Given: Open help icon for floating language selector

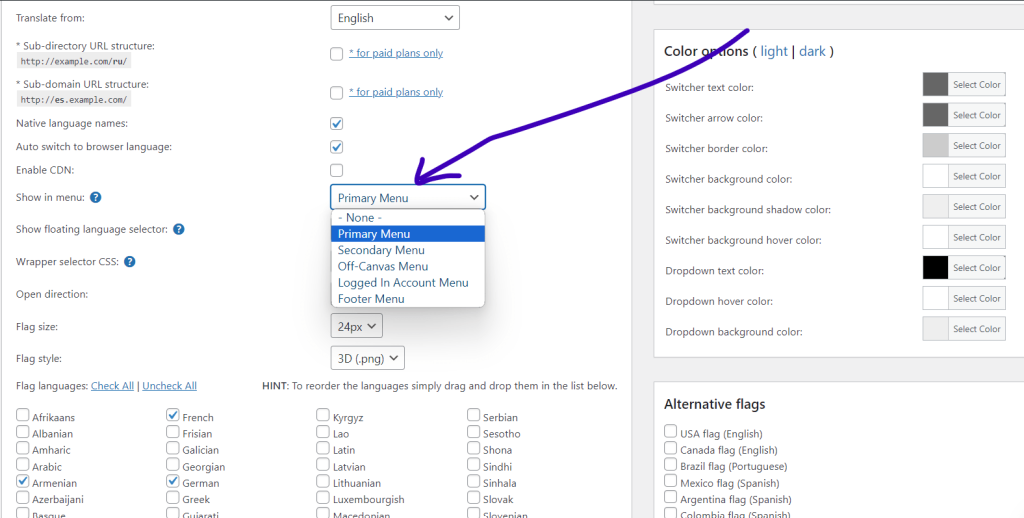Looking at the screenshot, I should (x=178, y=229).
